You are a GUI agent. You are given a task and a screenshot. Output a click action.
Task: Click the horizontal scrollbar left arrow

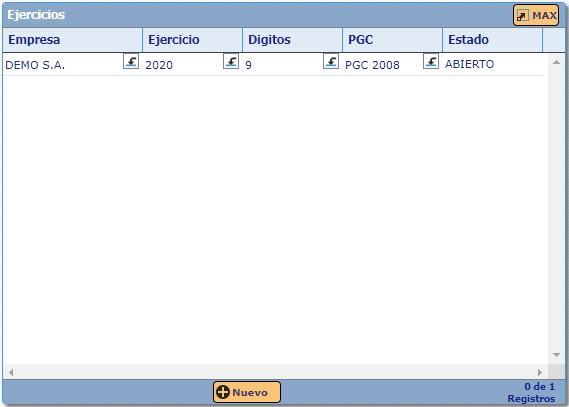point(11,372)
